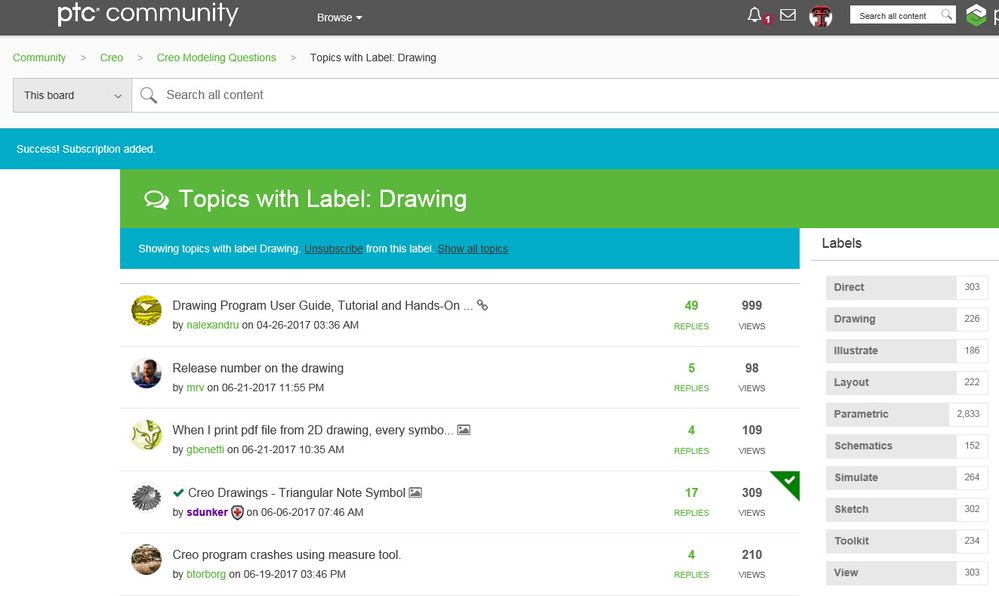Open mrv's avatar thumbnail
This screenshot has width=999, height=596.
(x=147, y=373)
